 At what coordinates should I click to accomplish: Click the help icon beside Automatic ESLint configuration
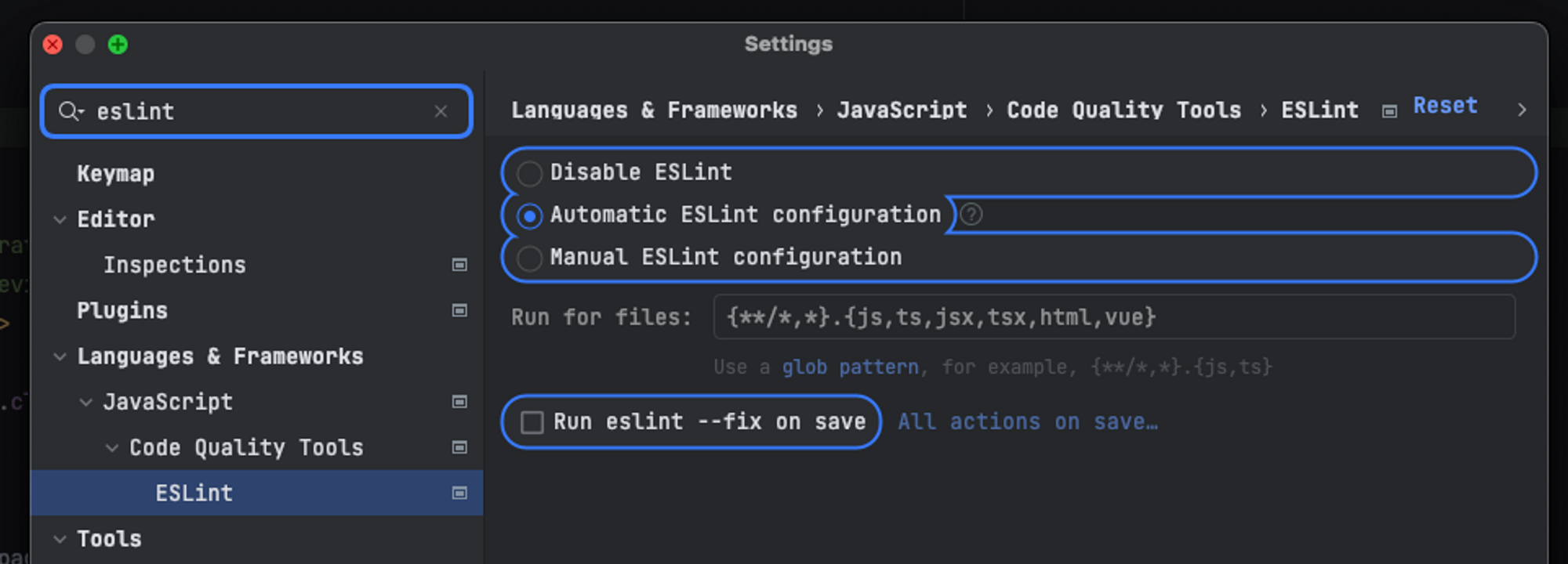[x=971, y=215]
